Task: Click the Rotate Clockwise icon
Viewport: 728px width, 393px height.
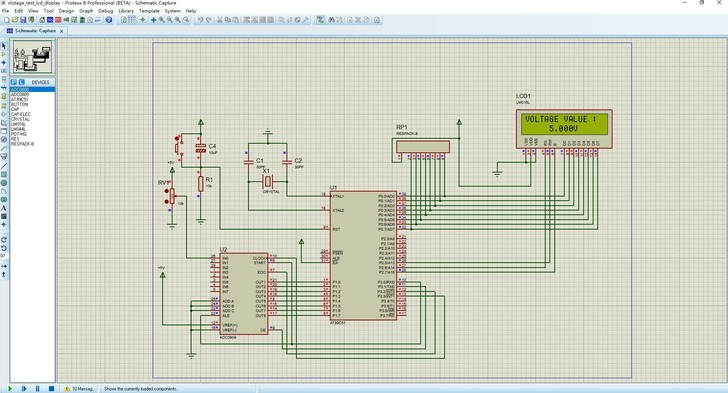Action: click(4, 240)
